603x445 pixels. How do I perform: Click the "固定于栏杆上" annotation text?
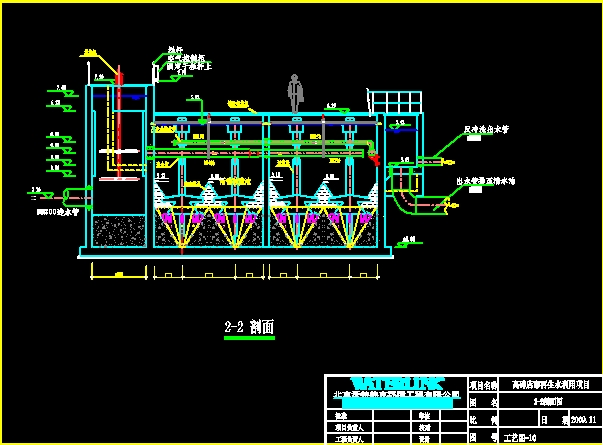pyautogui.click(x=189, y=66)
